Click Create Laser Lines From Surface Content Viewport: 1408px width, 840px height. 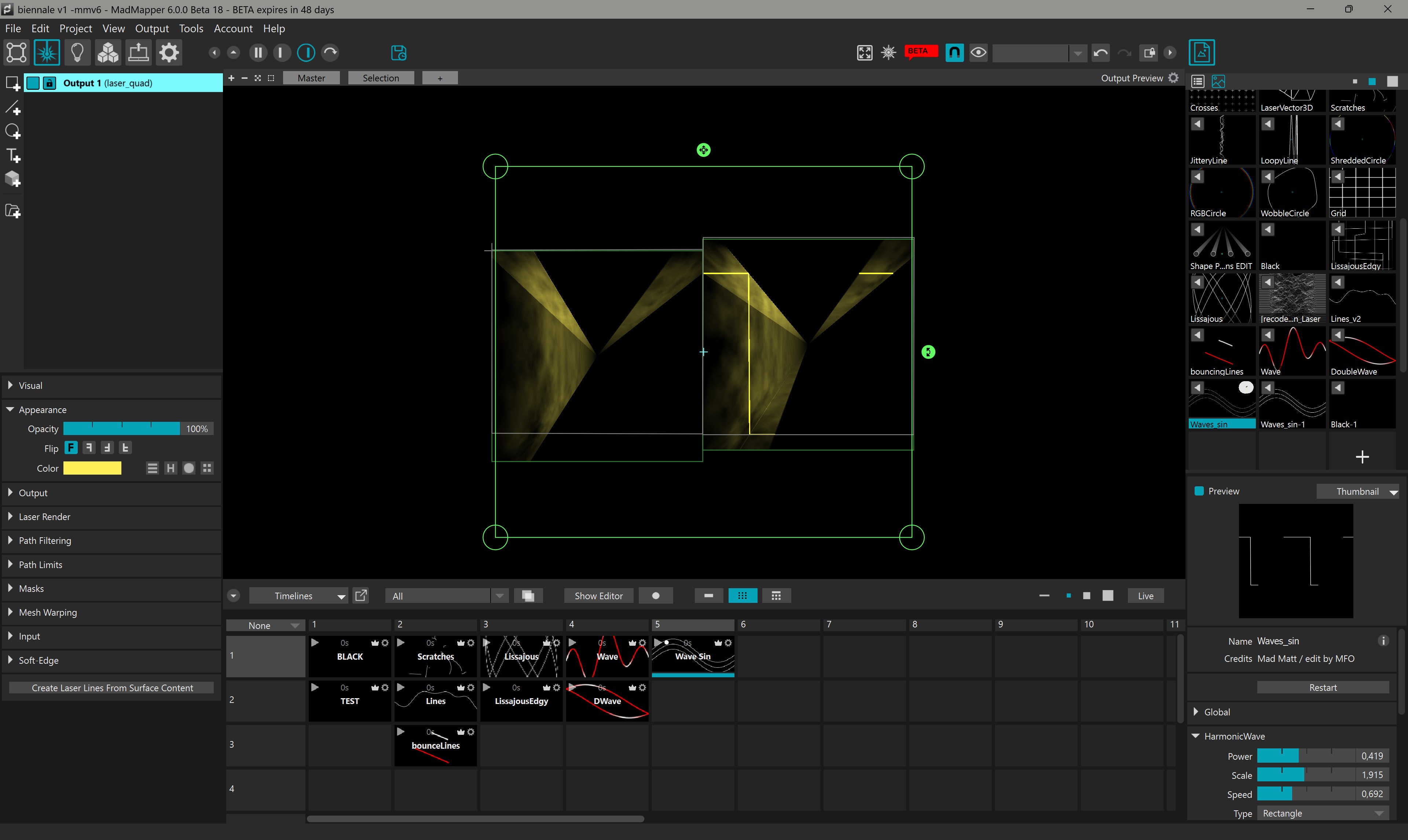coord(111,688)
